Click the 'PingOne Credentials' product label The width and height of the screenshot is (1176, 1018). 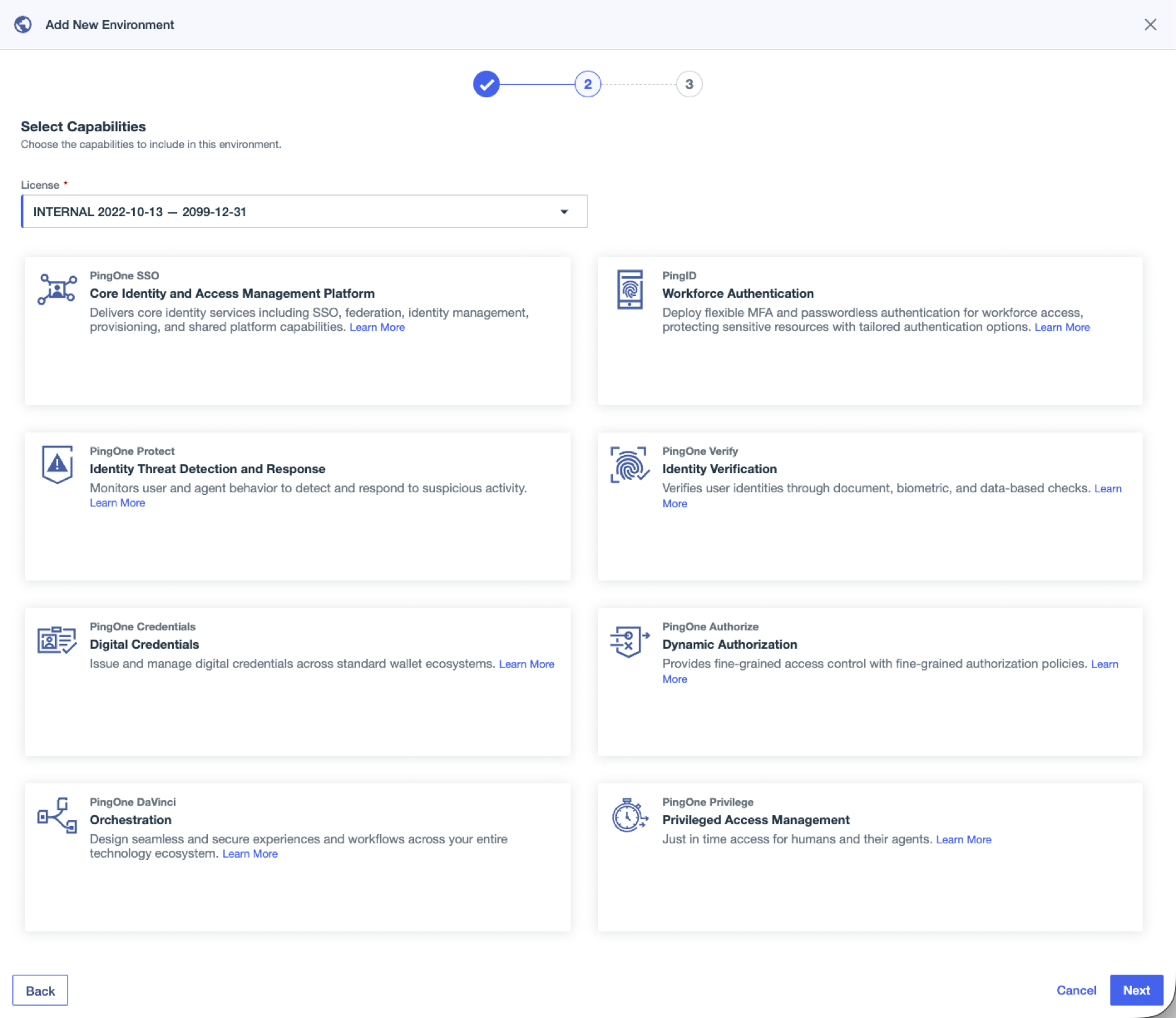(142, 626)
